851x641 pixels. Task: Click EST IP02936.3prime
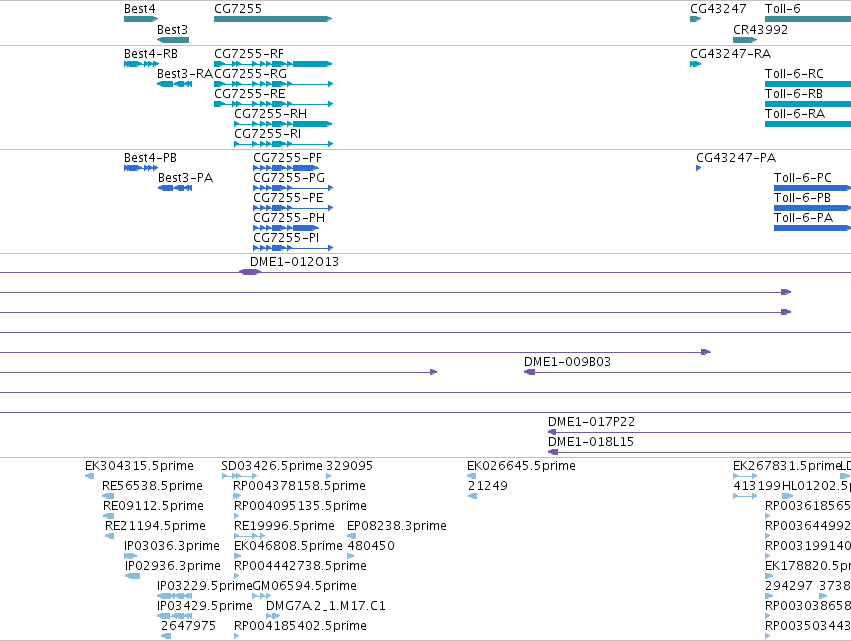(x=132, y=576)
